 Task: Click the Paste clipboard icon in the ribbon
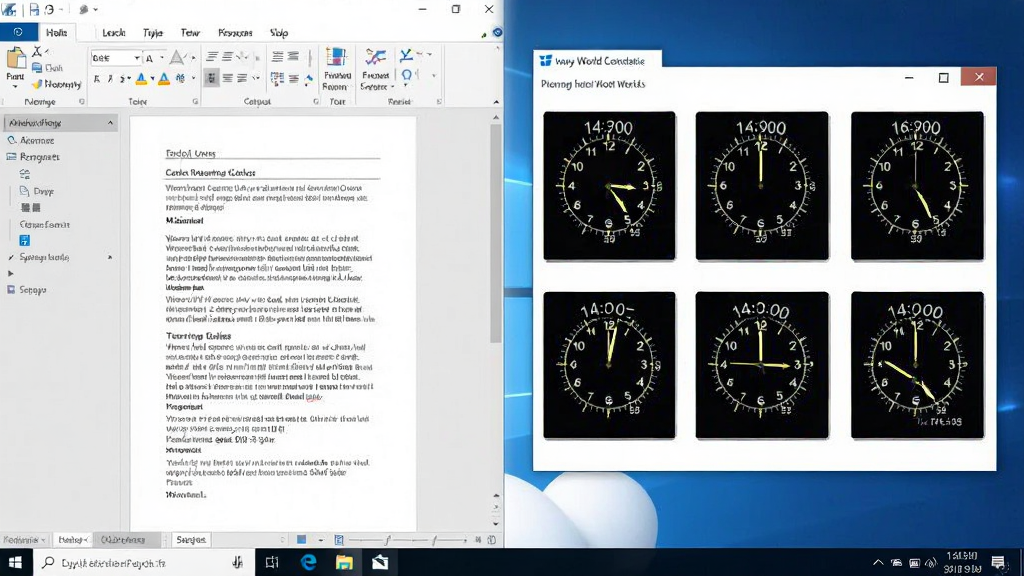pyautogui.click(x=16, y=58)
